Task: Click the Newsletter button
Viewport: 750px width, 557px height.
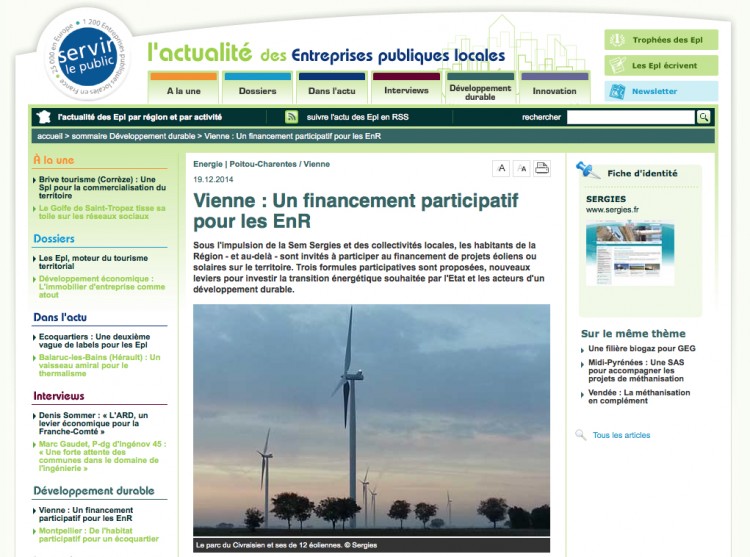Action: pos(661,91)
